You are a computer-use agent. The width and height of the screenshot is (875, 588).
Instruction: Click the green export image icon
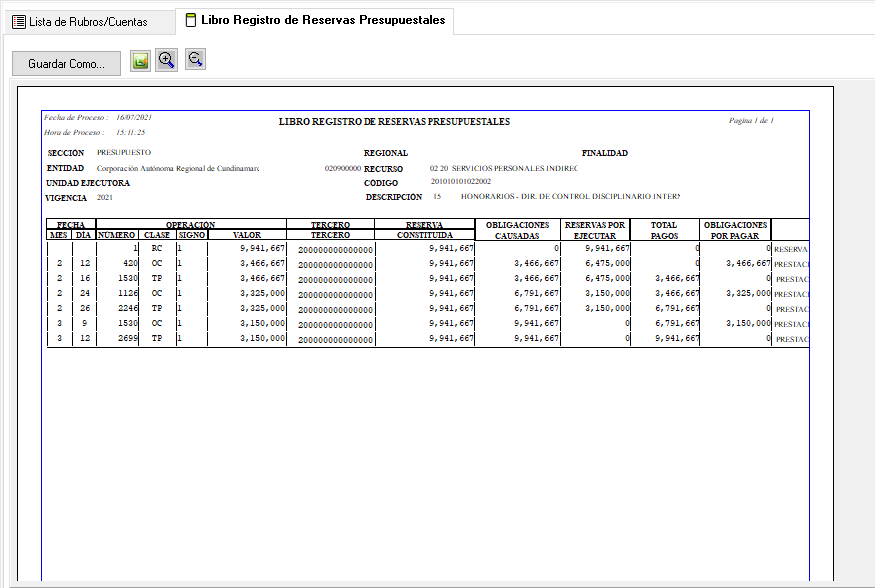[141, 61]
